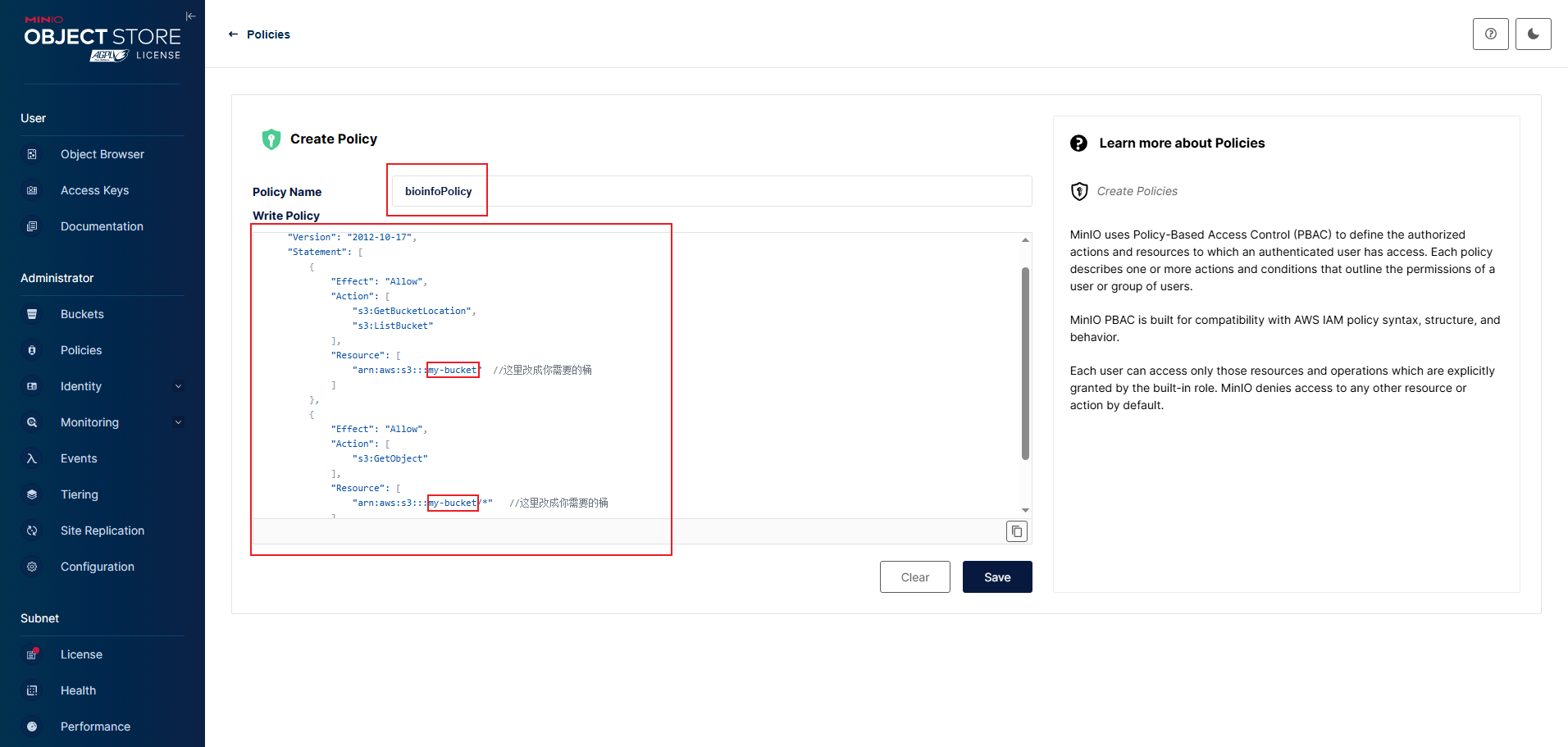
Task: Open help with the question mark button
Action: 1490,34
